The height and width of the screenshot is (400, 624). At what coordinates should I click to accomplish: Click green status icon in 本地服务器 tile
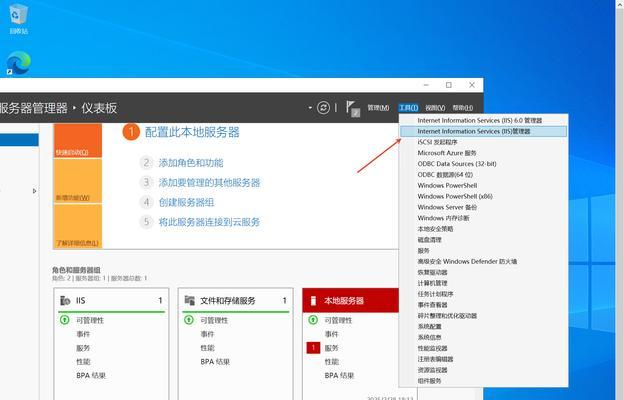coord(313,320)
